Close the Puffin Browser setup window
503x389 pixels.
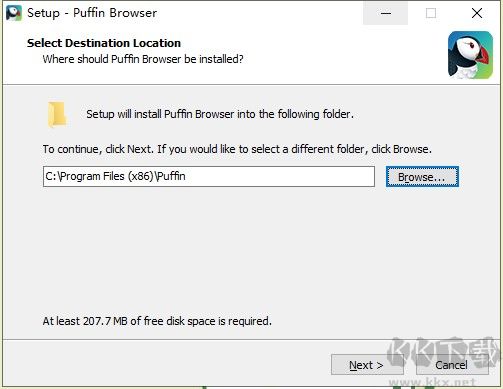(477, 13)
